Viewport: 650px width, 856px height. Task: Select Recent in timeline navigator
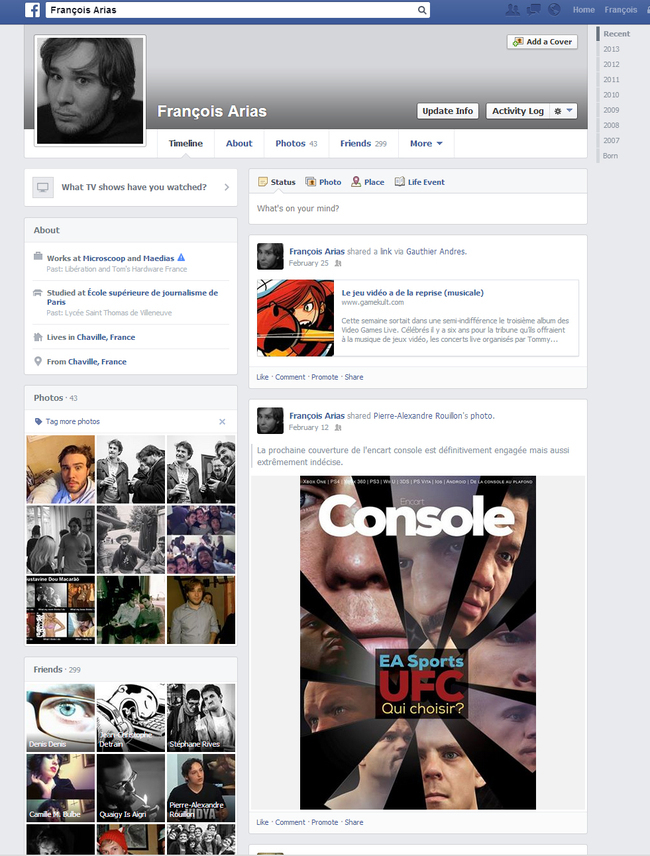coord(617,34)
